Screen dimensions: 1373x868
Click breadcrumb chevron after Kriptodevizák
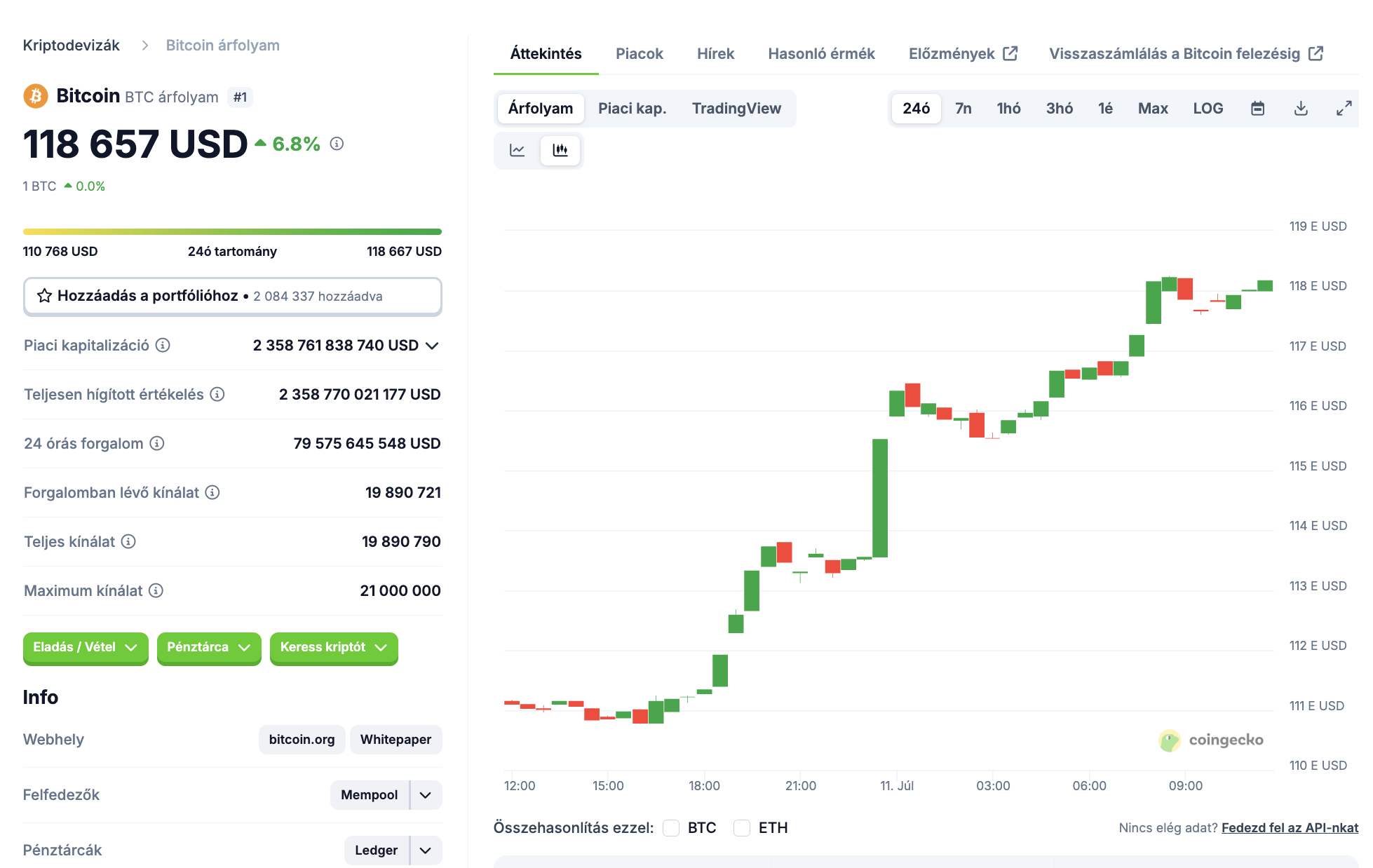[x=145, y=46]
